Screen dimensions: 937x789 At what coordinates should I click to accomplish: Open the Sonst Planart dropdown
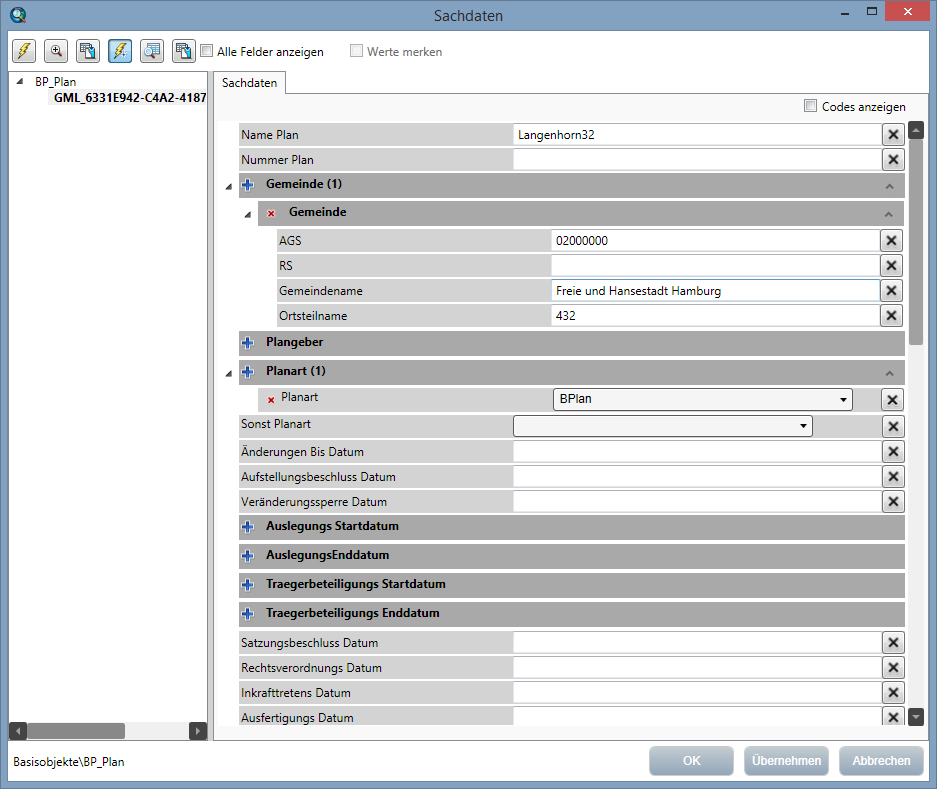pyautogui.click(x=662, y=426)
